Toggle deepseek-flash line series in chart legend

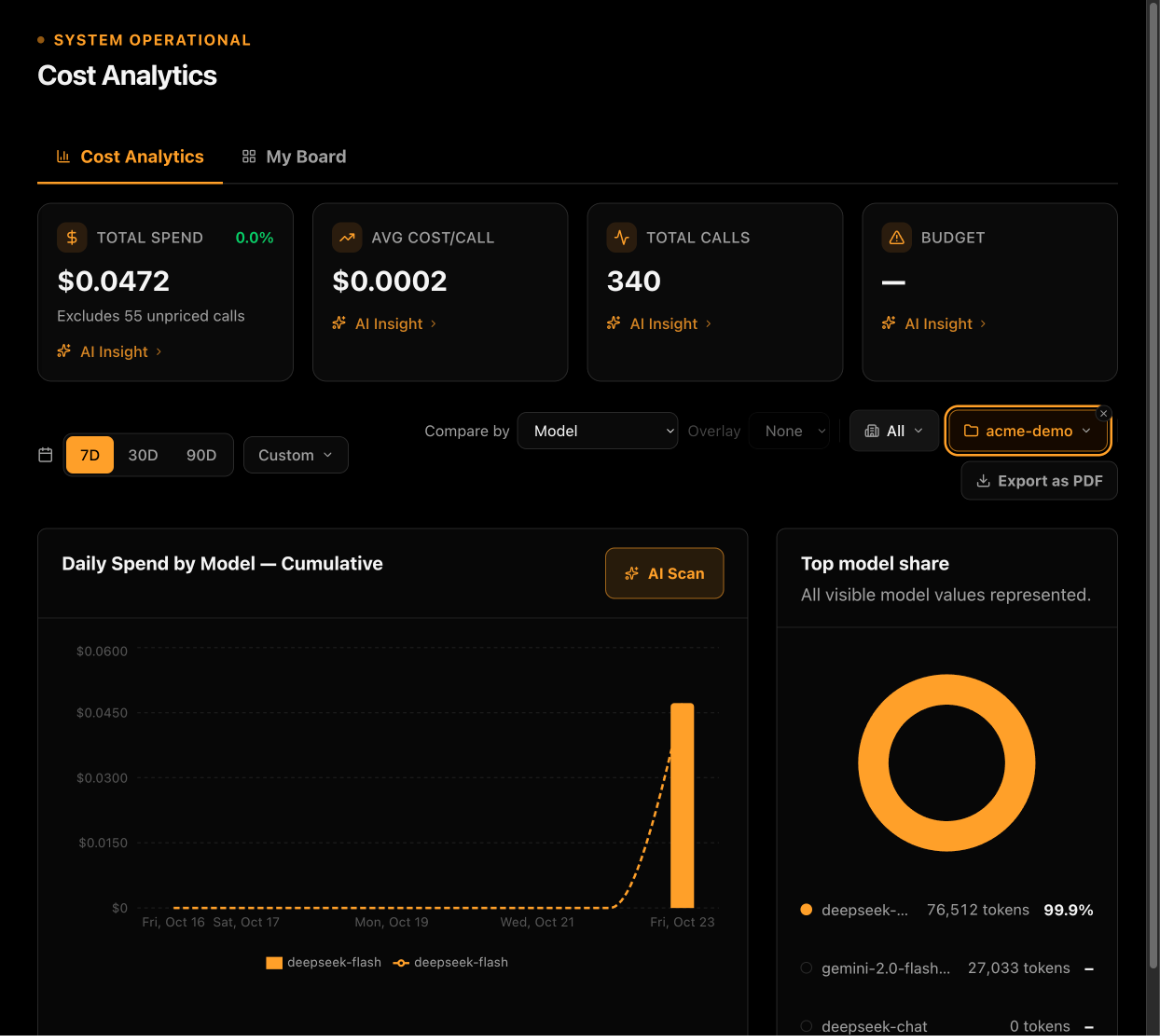451,963
